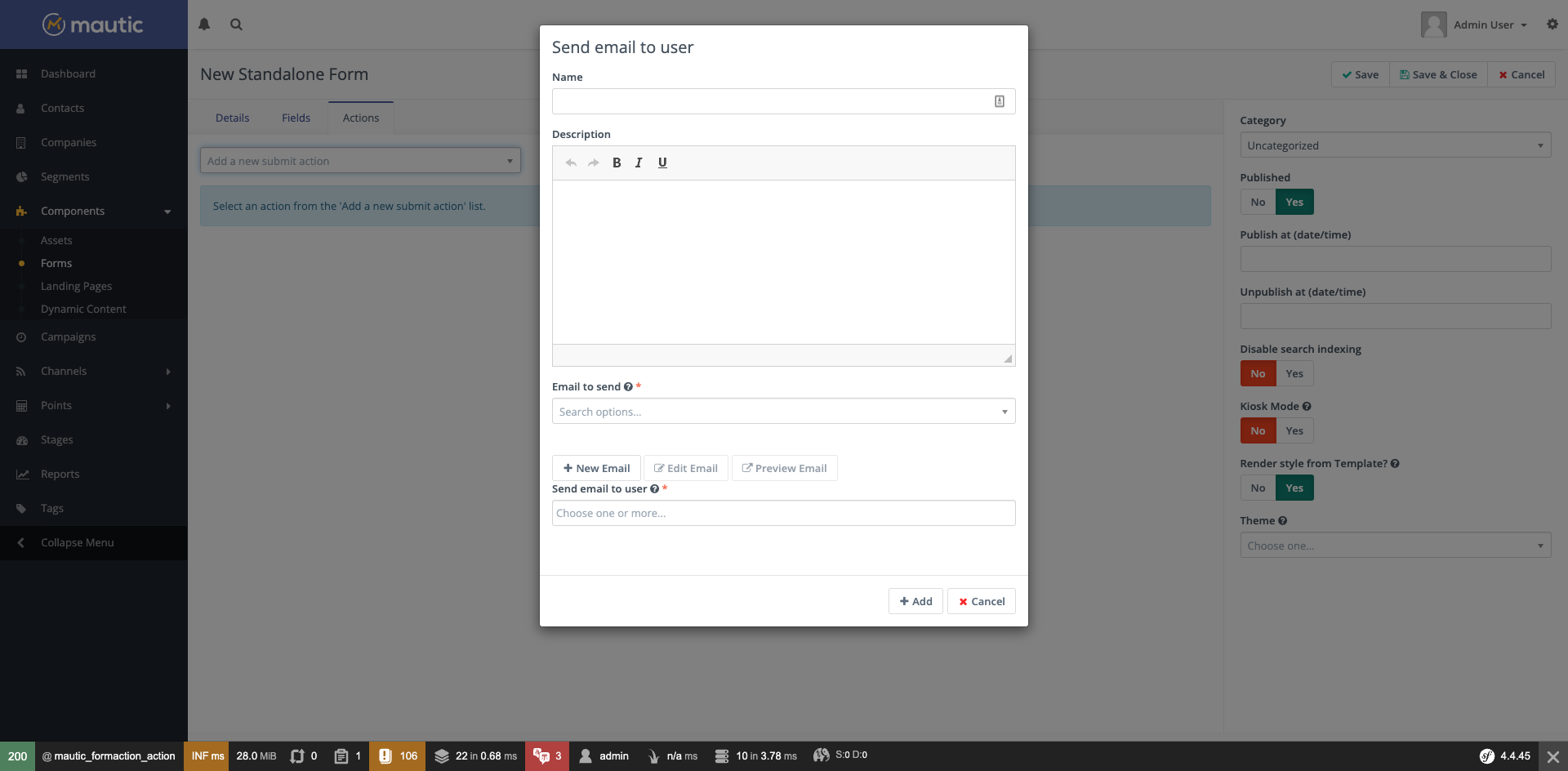Click Undo arrow in description toolbar
1568x771 pixels.
[570, 163]
